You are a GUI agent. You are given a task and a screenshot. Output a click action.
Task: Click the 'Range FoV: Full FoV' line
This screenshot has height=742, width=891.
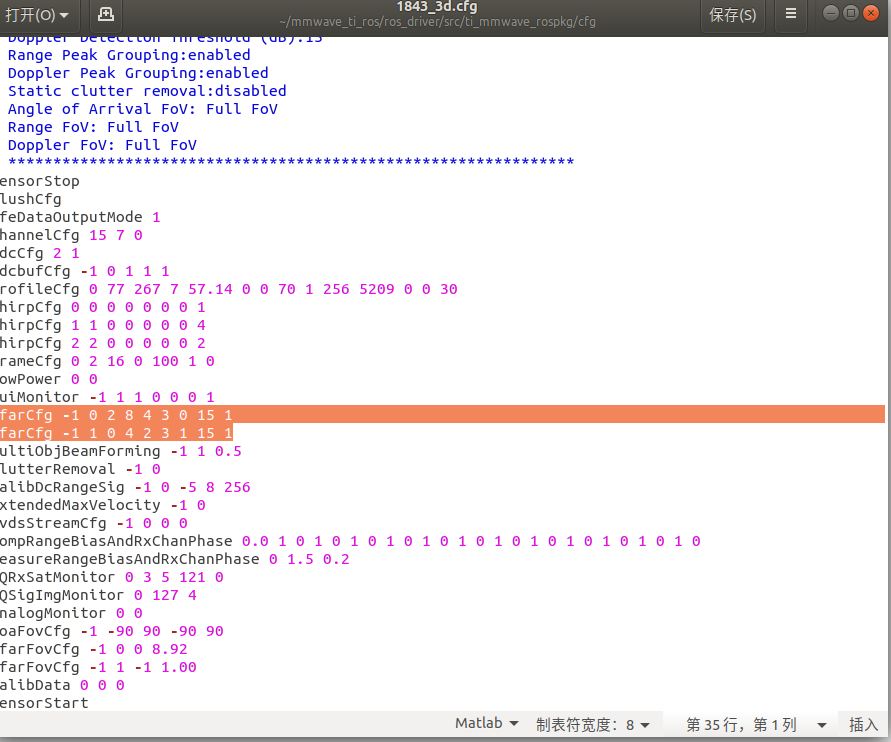click(x=93, y=127)
